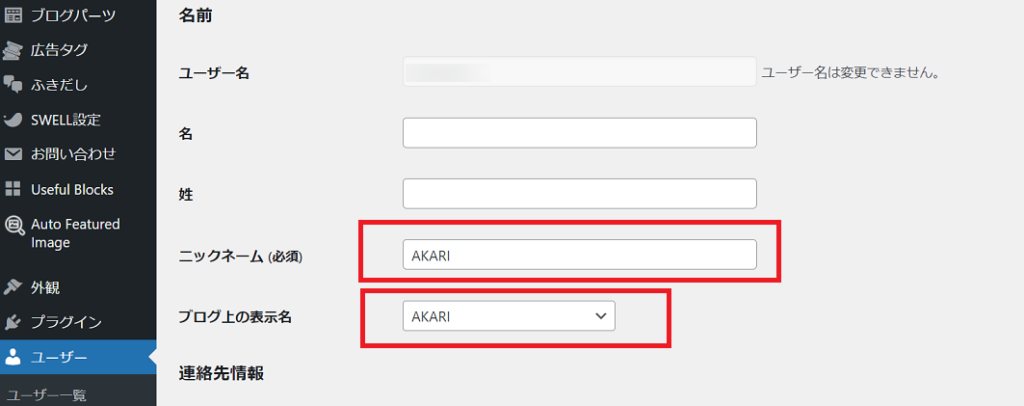The height and width of the screenshot is (406, 1024).
Task: Click the 広告タグ menu icon
Action: (x=12, y=50)
